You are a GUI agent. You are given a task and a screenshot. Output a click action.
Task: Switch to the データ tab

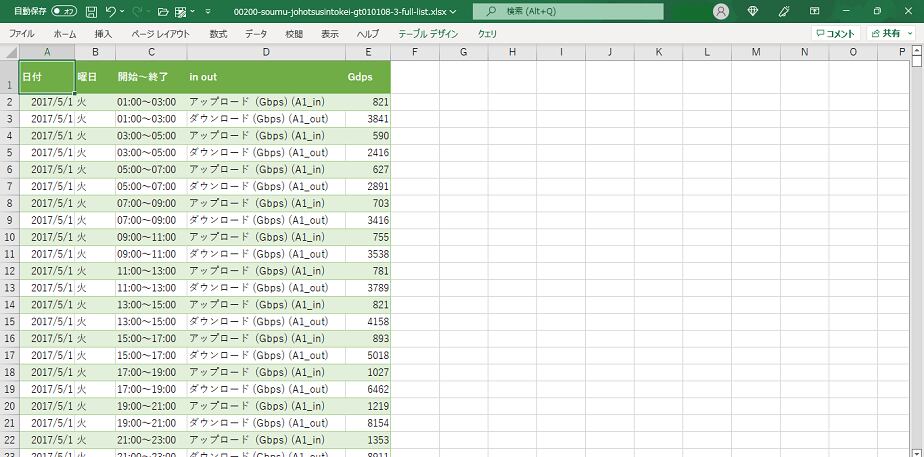tap(256, 34)
